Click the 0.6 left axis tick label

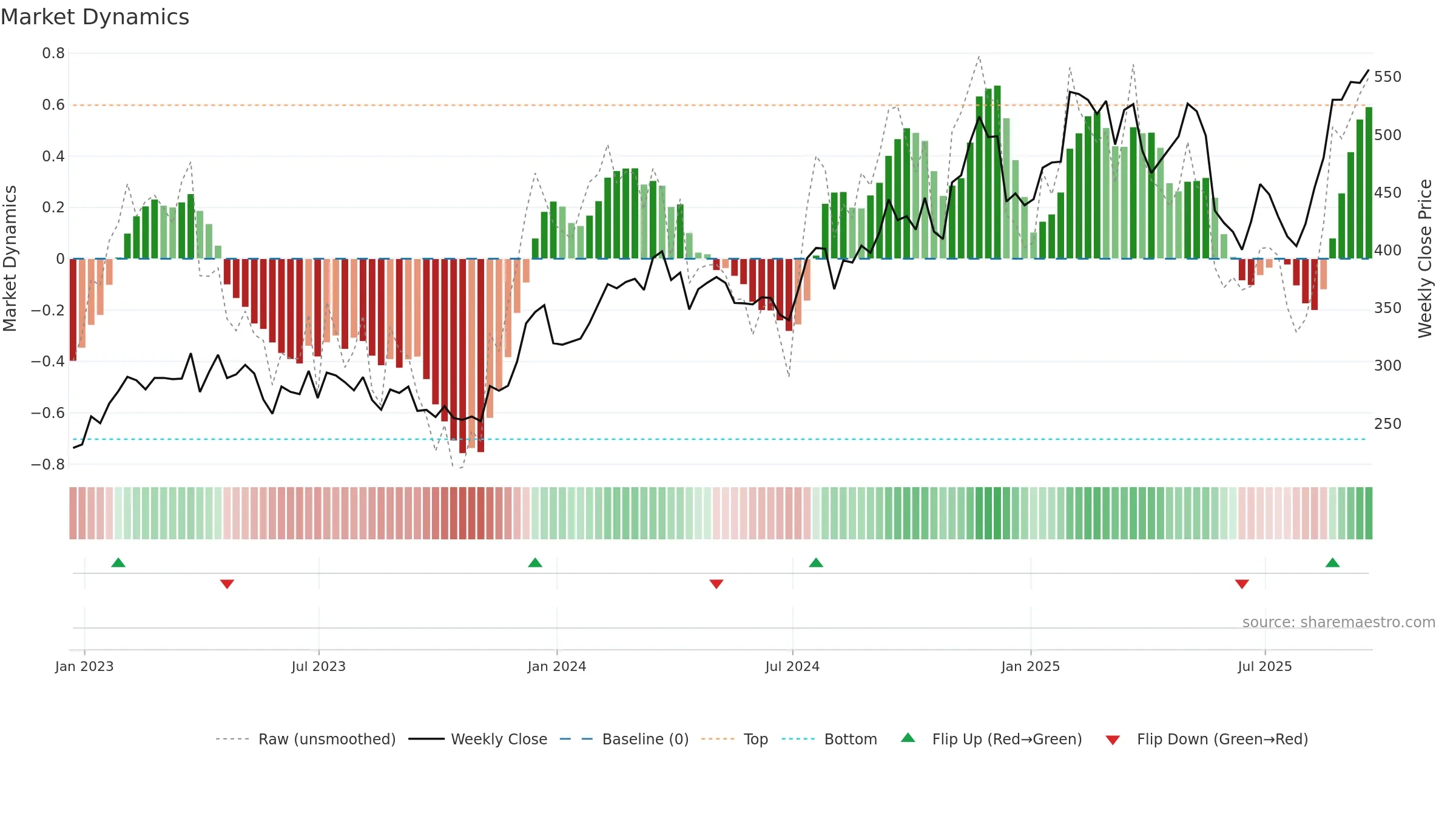[53, 104]
